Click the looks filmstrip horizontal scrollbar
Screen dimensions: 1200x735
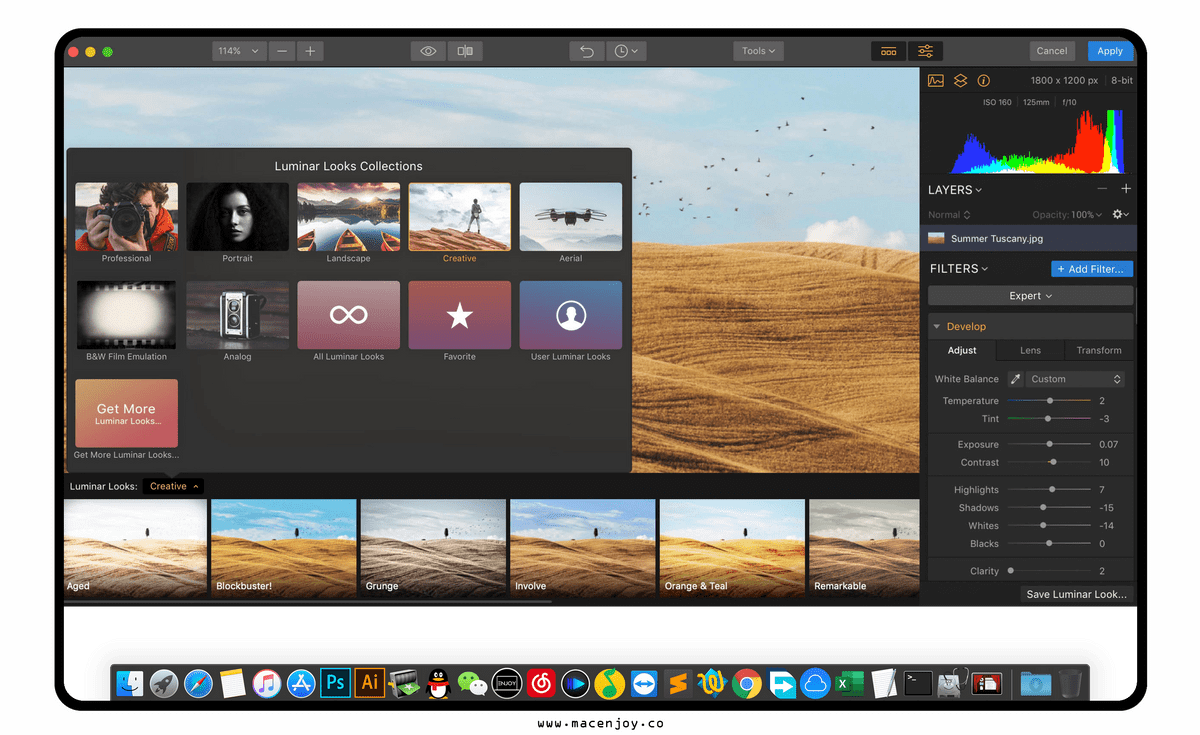[308, 601]
